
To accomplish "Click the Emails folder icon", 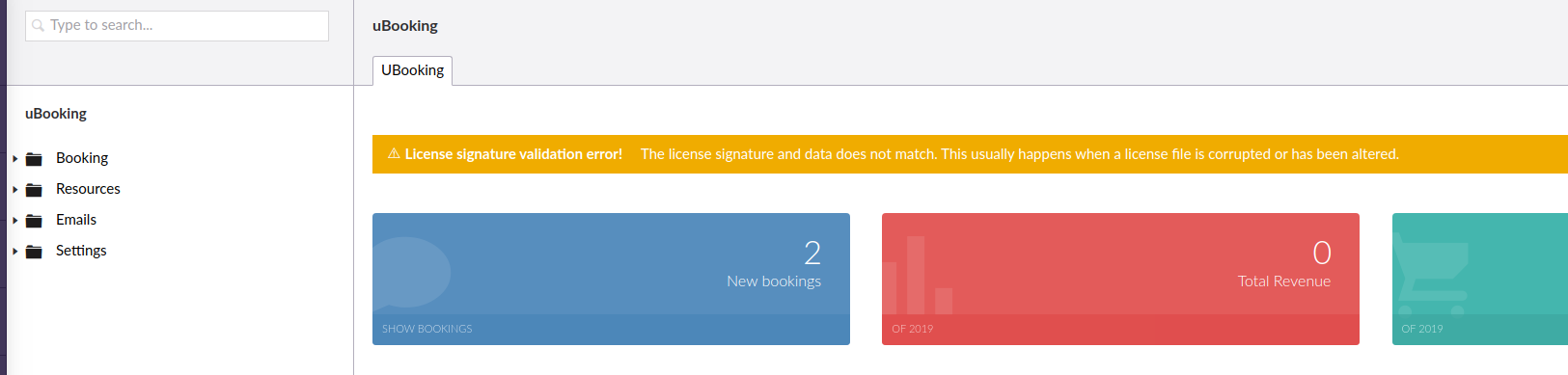I will (x=34, y=221).
